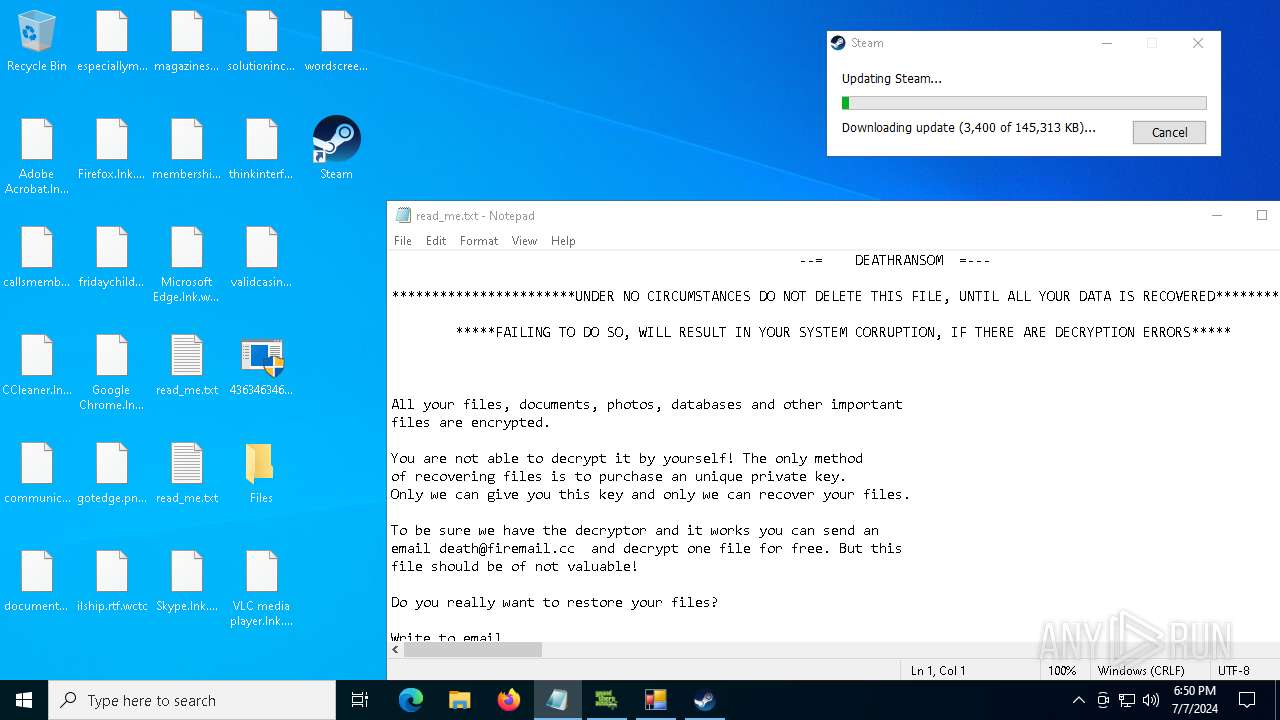Open File Explorer from the taskbar
1280x720 pixels.
click(x=460, y=700)
